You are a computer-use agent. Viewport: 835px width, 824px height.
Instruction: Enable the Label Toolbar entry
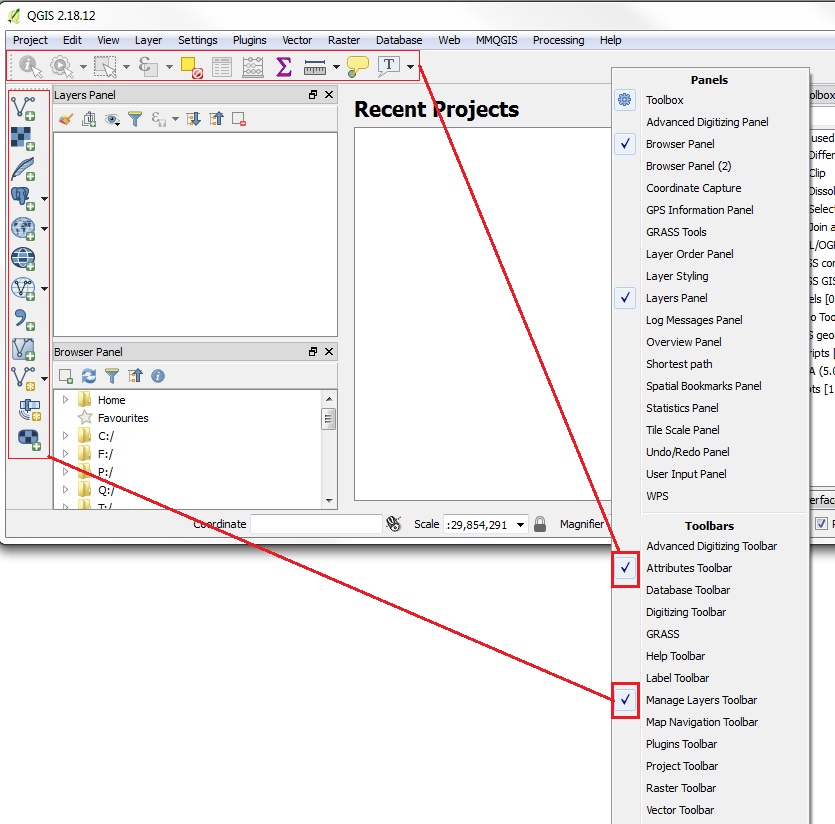(677, 678)
